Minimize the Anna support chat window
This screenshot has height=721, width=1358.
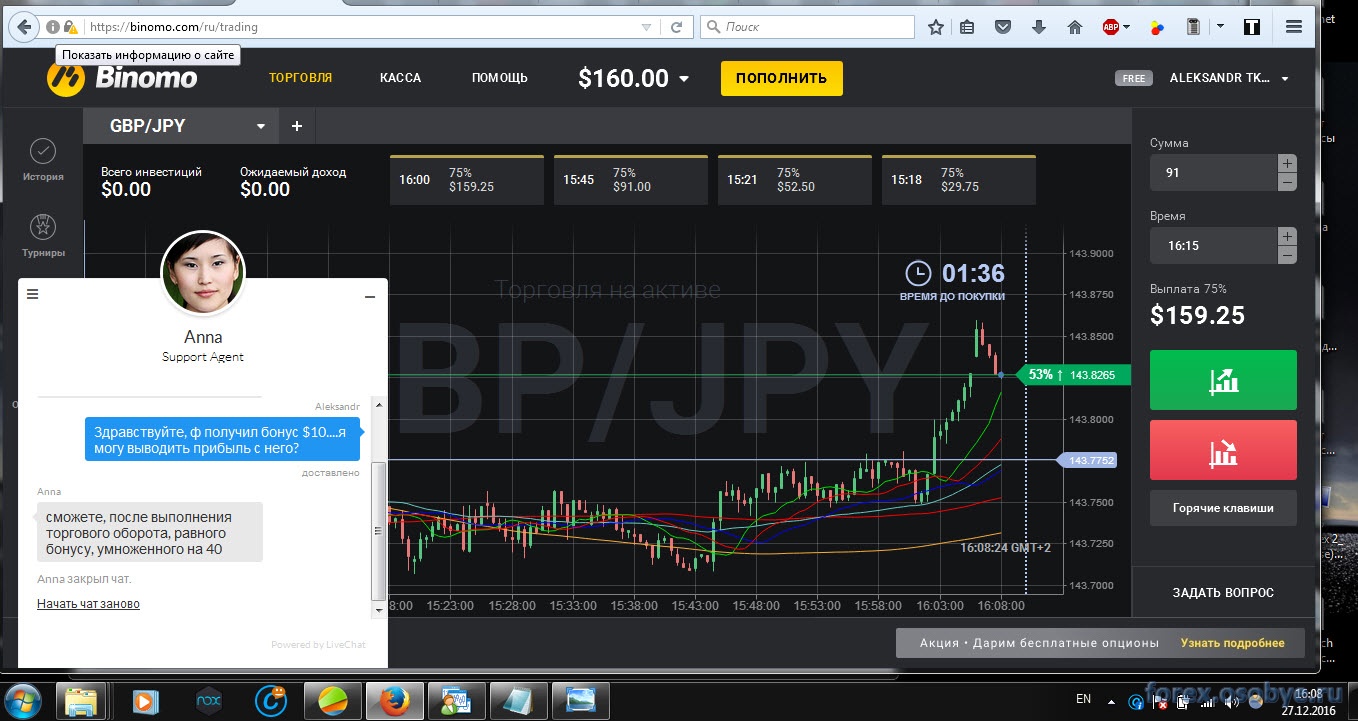tap(370, 296)
